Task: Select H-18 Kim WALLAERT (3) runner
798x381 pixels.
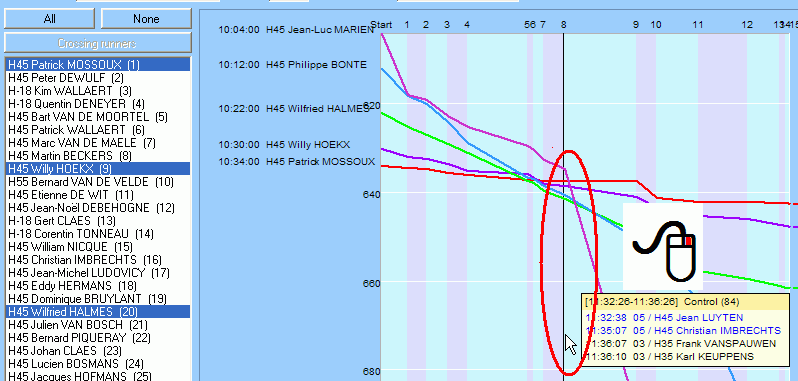Action: click(98, 91)
